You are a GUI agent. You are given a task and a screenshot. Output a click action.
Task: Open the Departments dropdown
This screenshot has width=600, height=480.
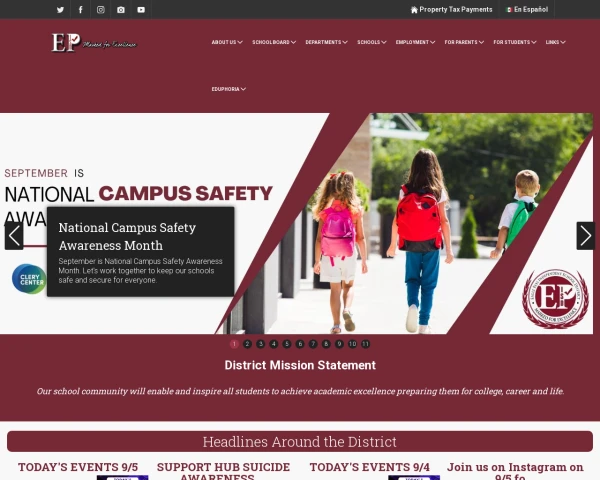[326, 42]
